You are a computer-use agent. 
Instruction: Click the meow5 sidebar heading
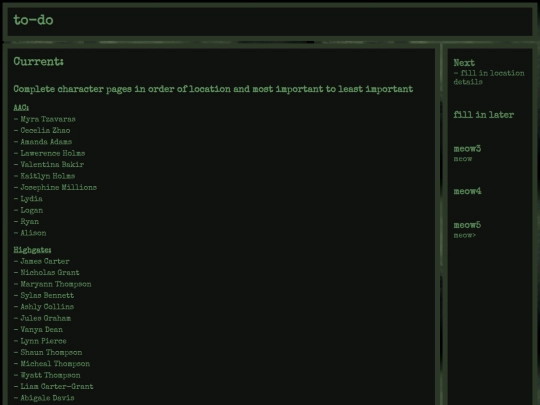[467, 225]
